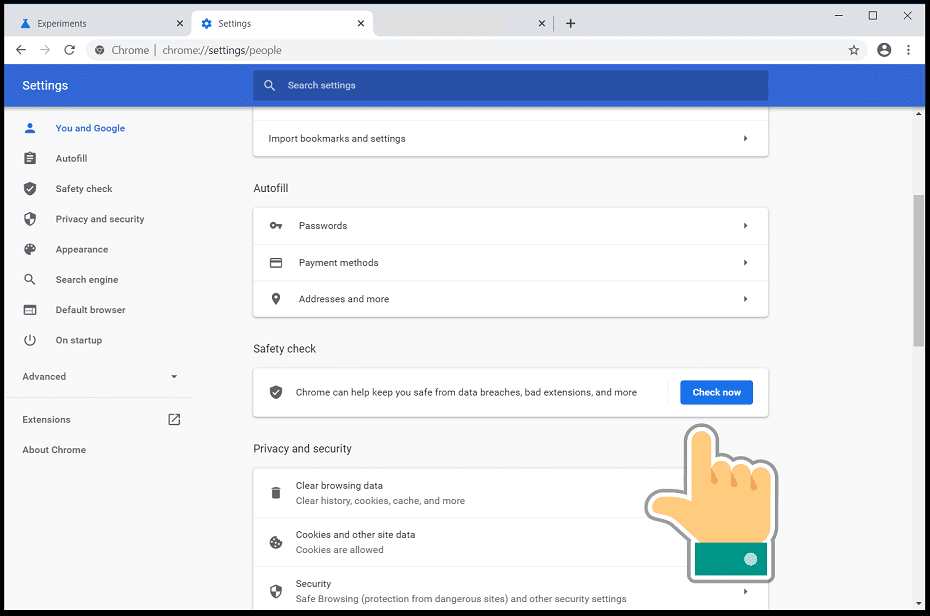The height and width of the screenshot is (616, 930).
Task: Open the Payment methods row arrow
Action: 746,263
